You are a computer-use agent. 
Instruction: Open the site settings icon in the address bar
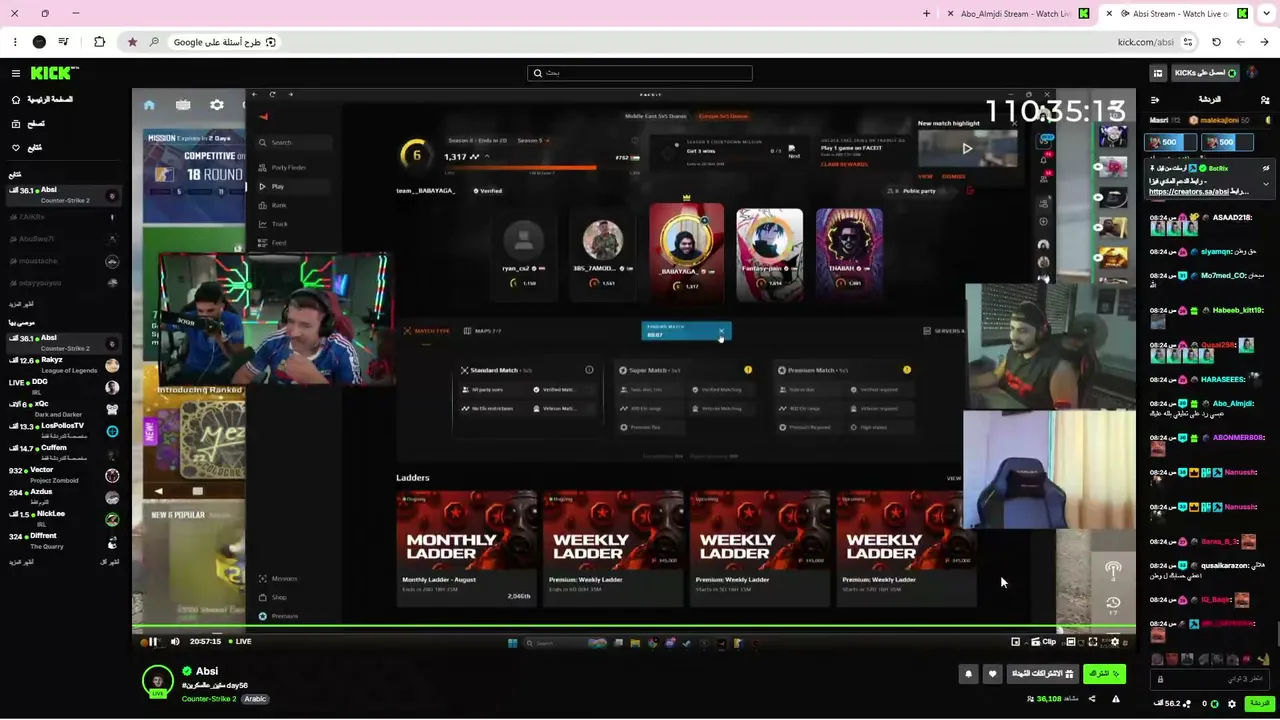point(1188,42)
